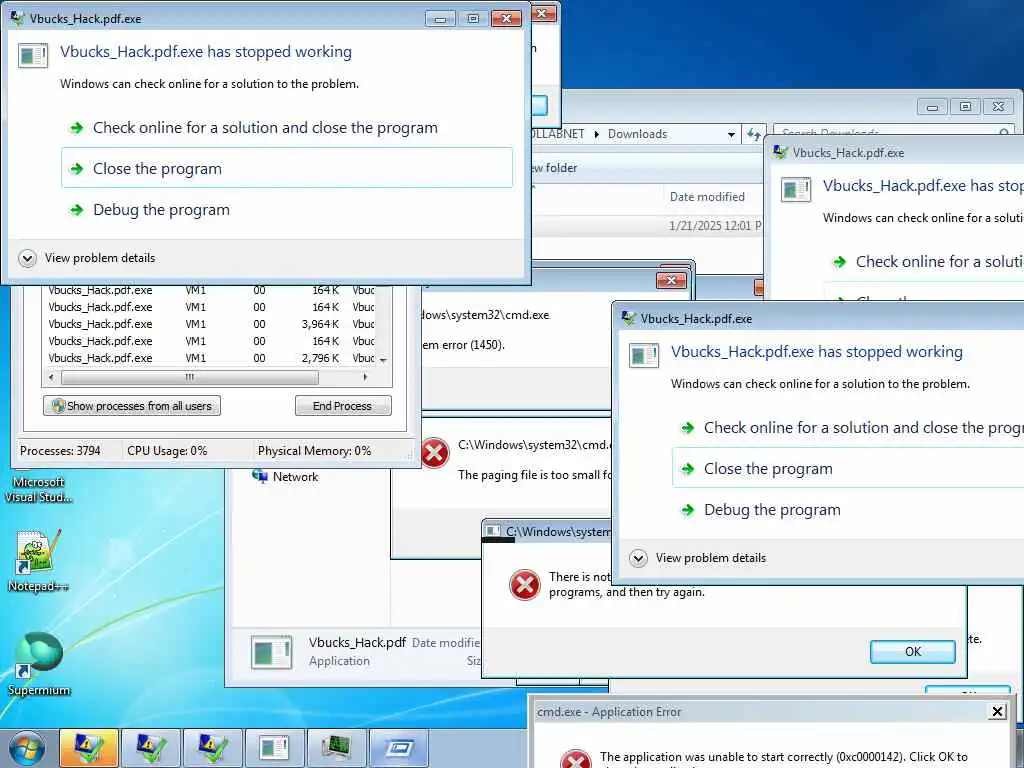Click the Search Downloads input field
1024x768 pixels.
[x=893, y=133]
